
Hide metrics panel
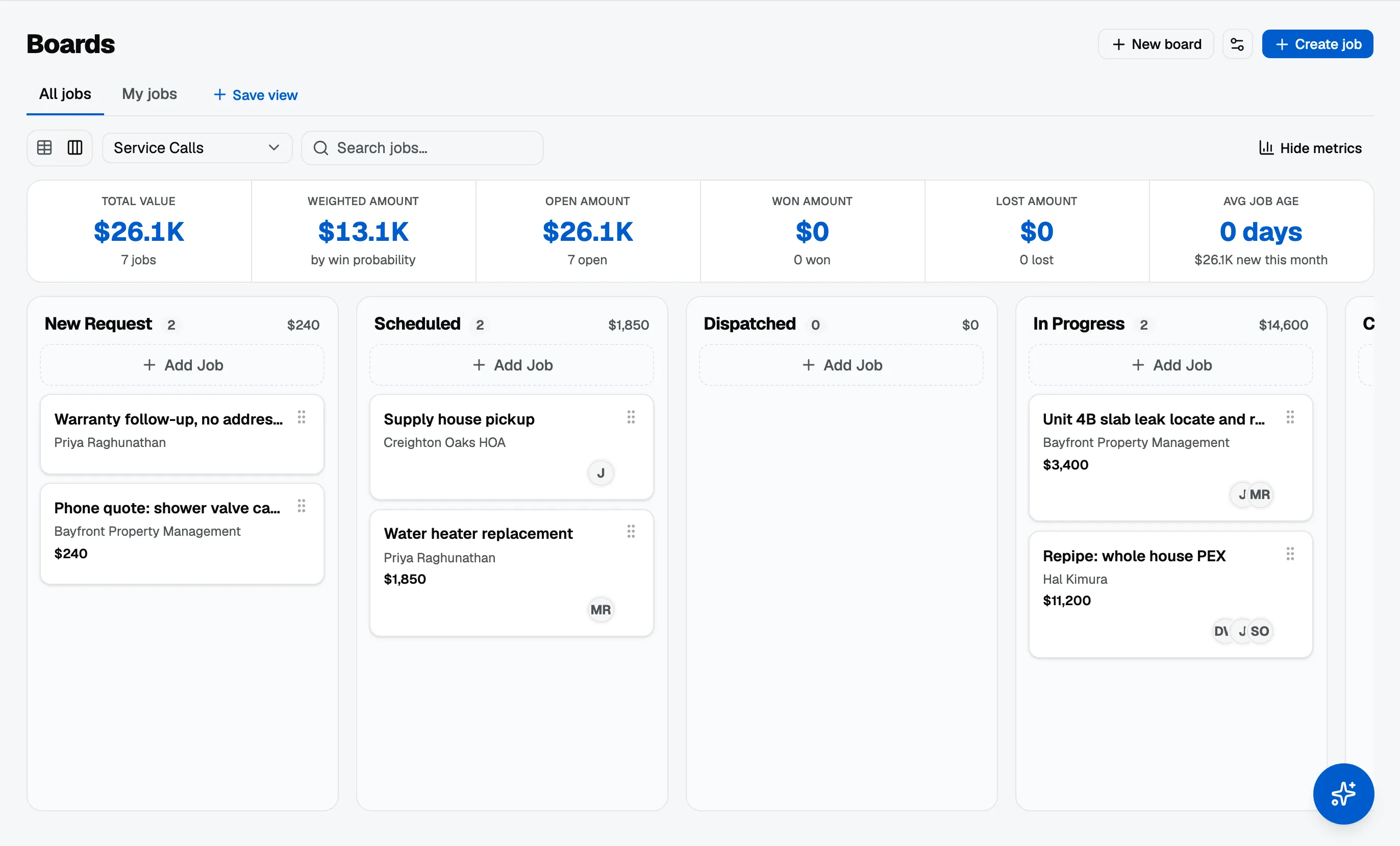(1310, 148)
